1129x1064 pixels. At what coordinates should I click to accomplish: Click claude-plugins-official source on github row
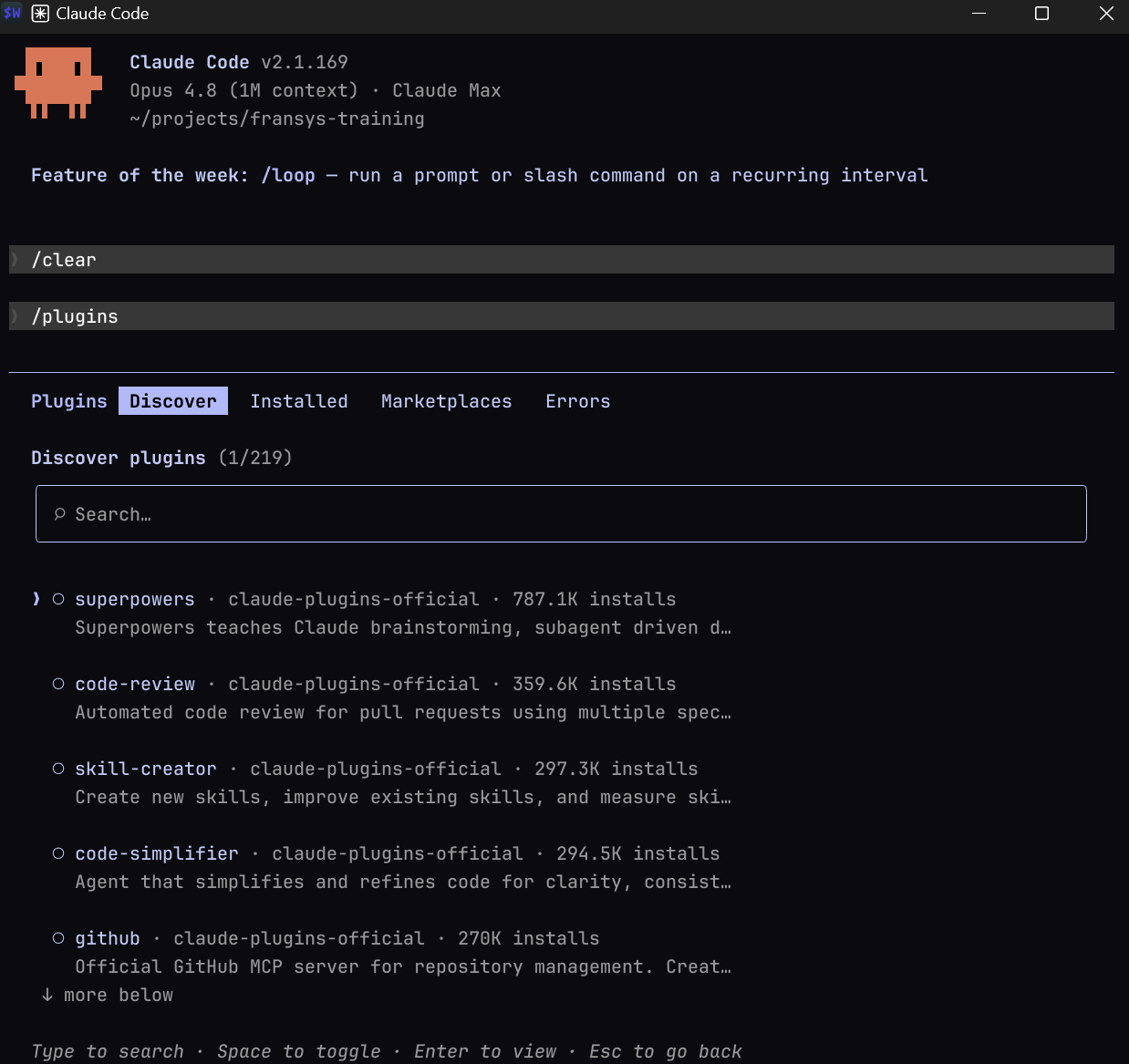299,938
